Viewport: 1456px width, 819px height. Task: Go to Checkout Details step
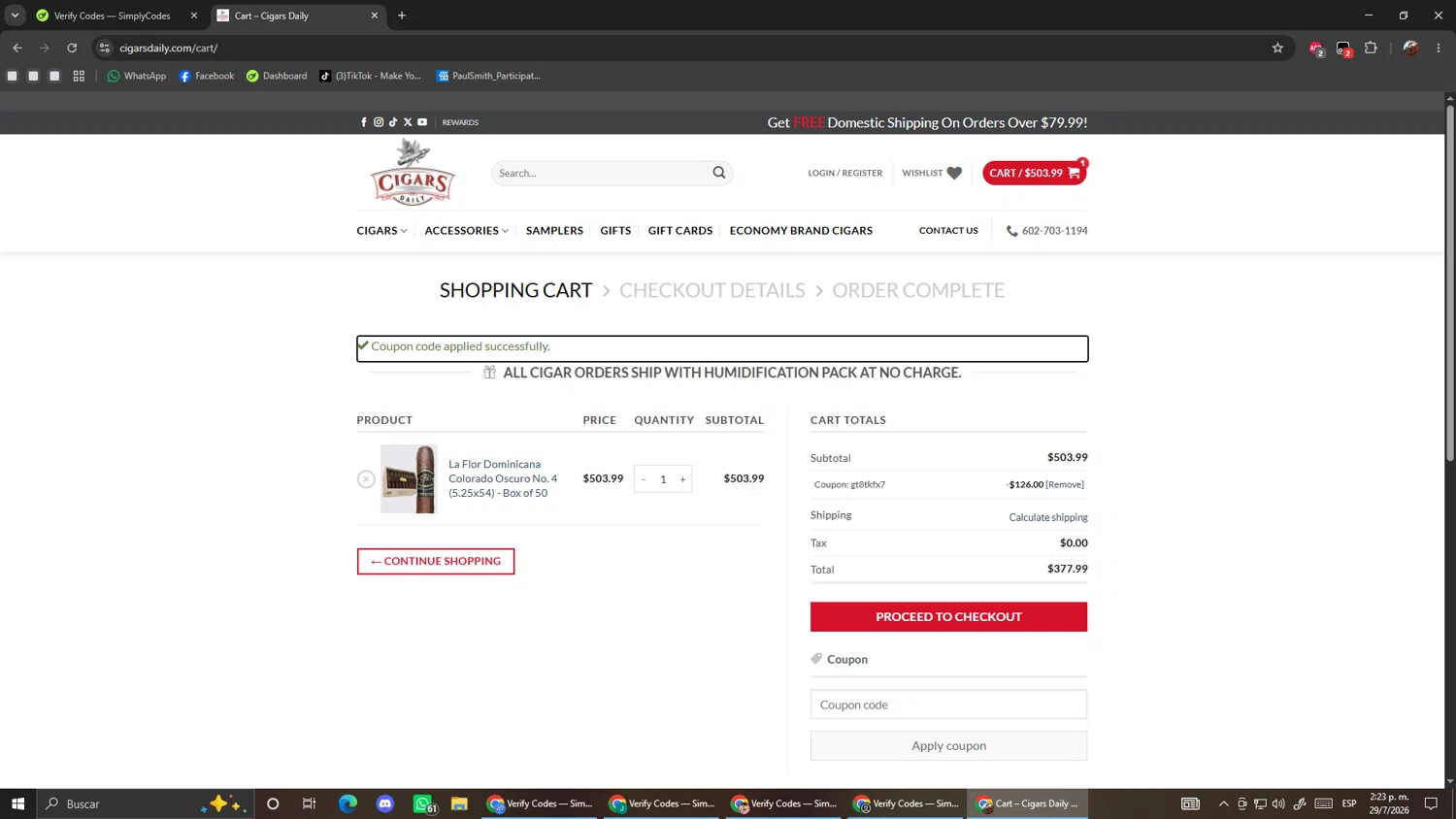click(x=712, y=290)
